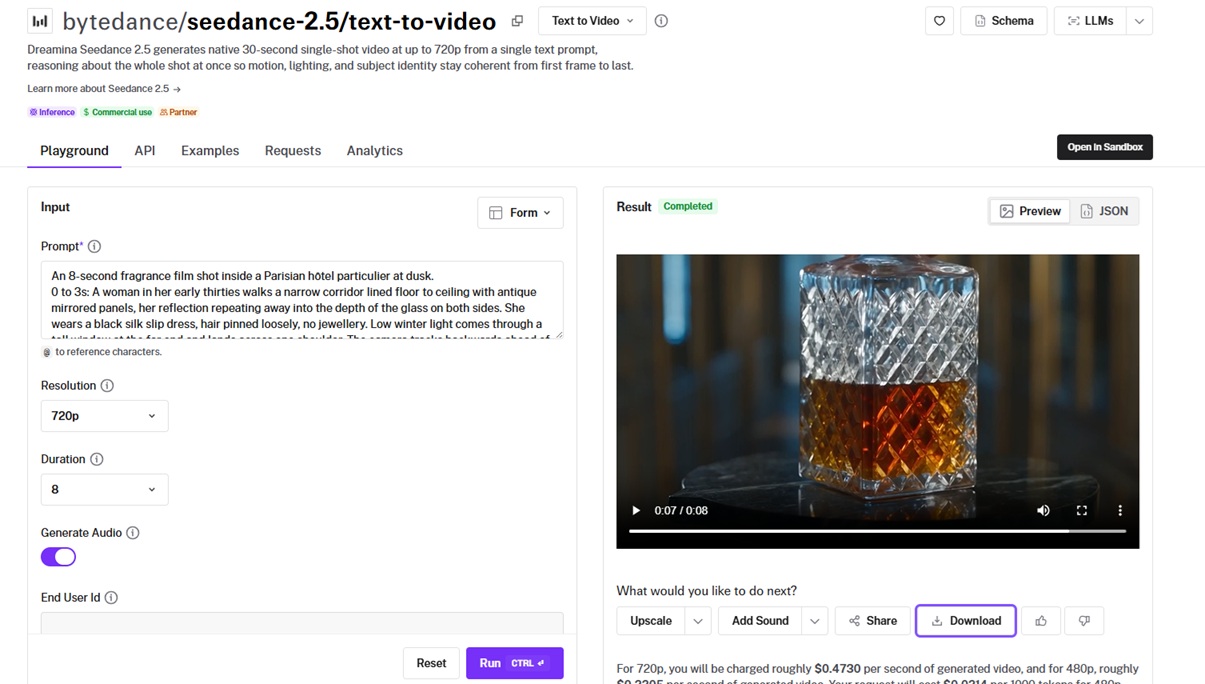Open the Text to Video dropdown
The image size is (1205, 684).
[x=592, y=21]
